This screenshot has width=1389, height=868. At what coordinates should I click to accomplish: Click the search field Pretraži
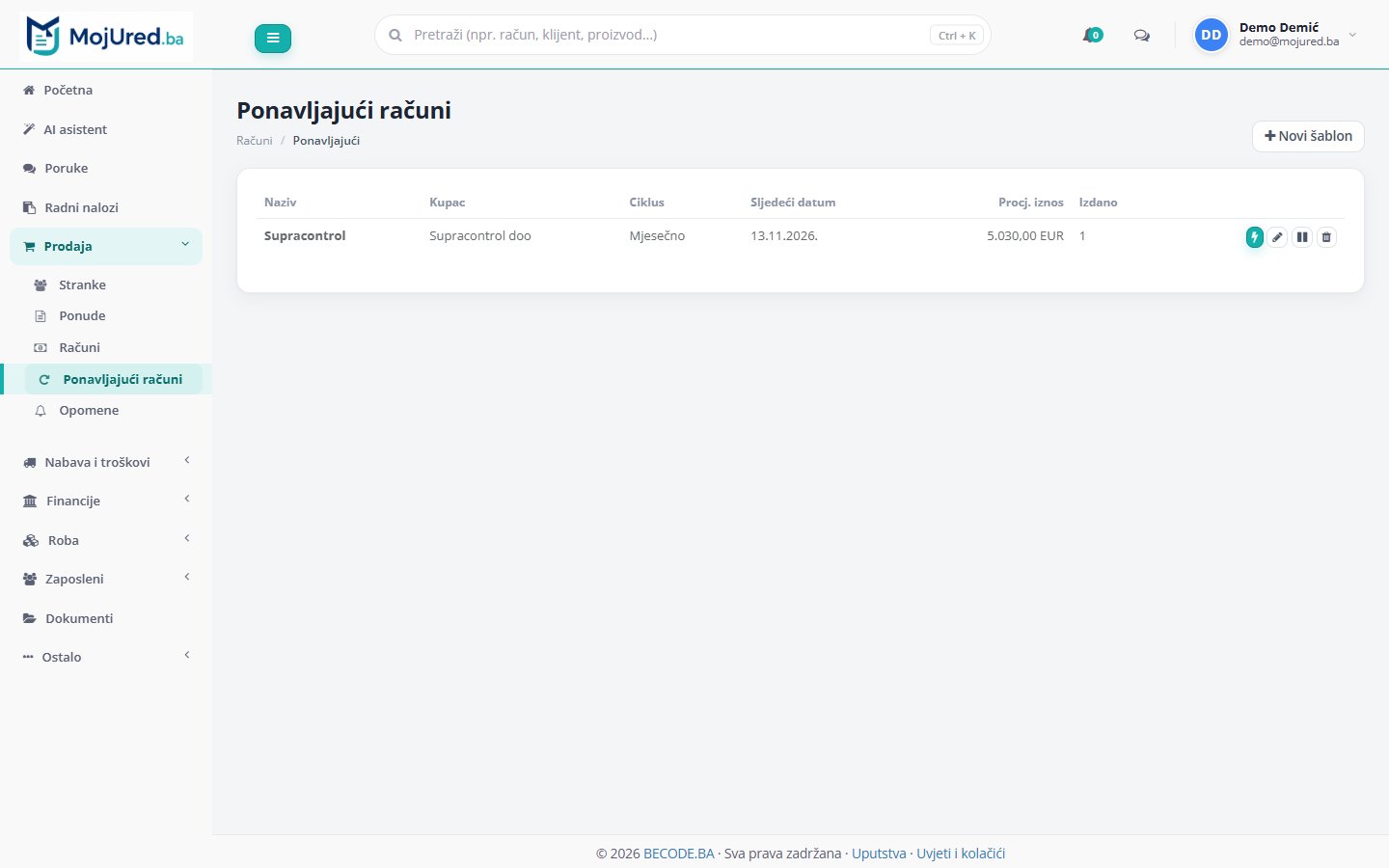coord(682,35)
